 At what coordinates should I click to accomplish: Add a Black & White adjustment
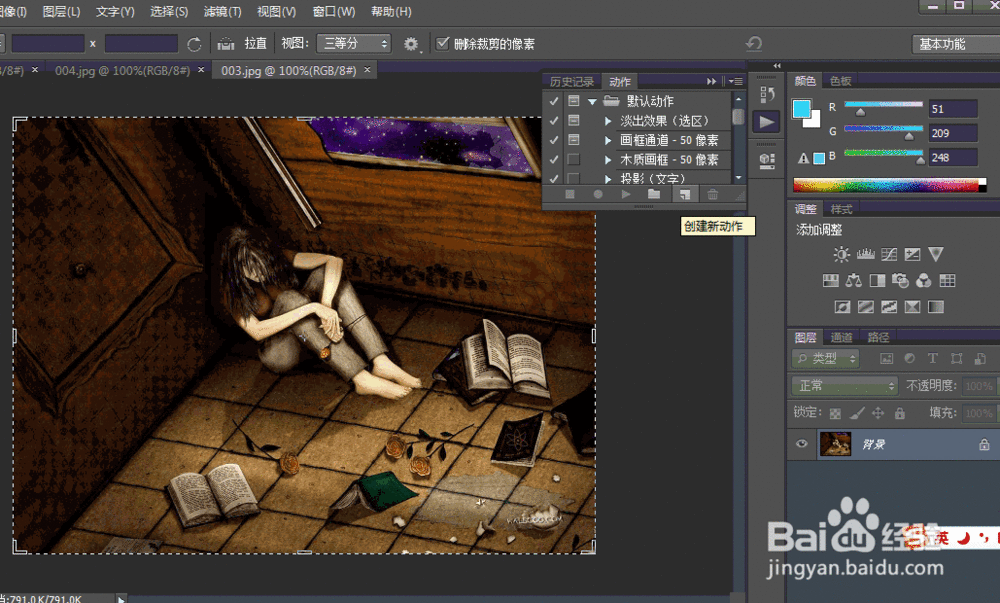point(877,280)
